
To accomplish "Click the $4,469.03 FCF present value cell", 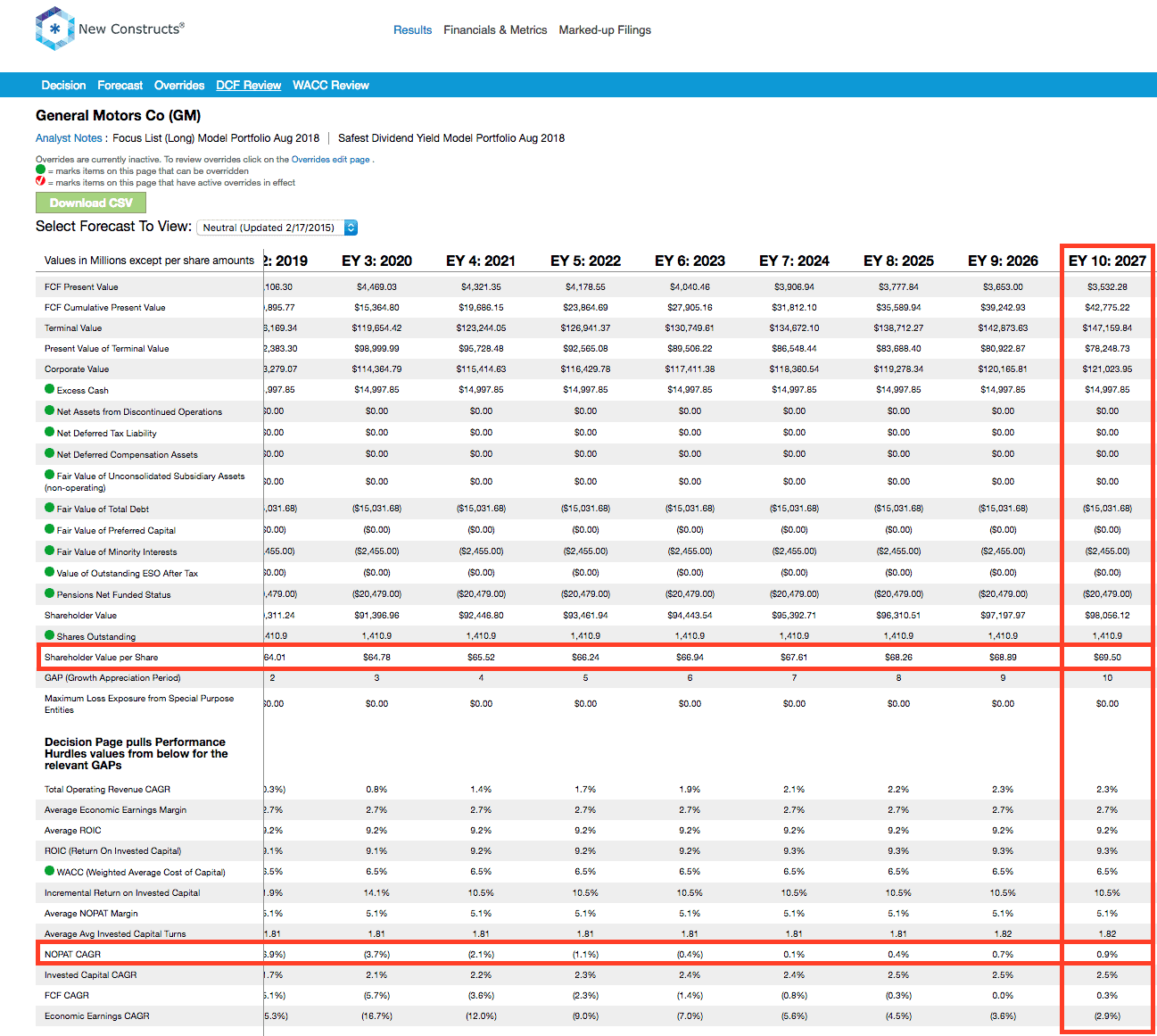I will 376,287.
